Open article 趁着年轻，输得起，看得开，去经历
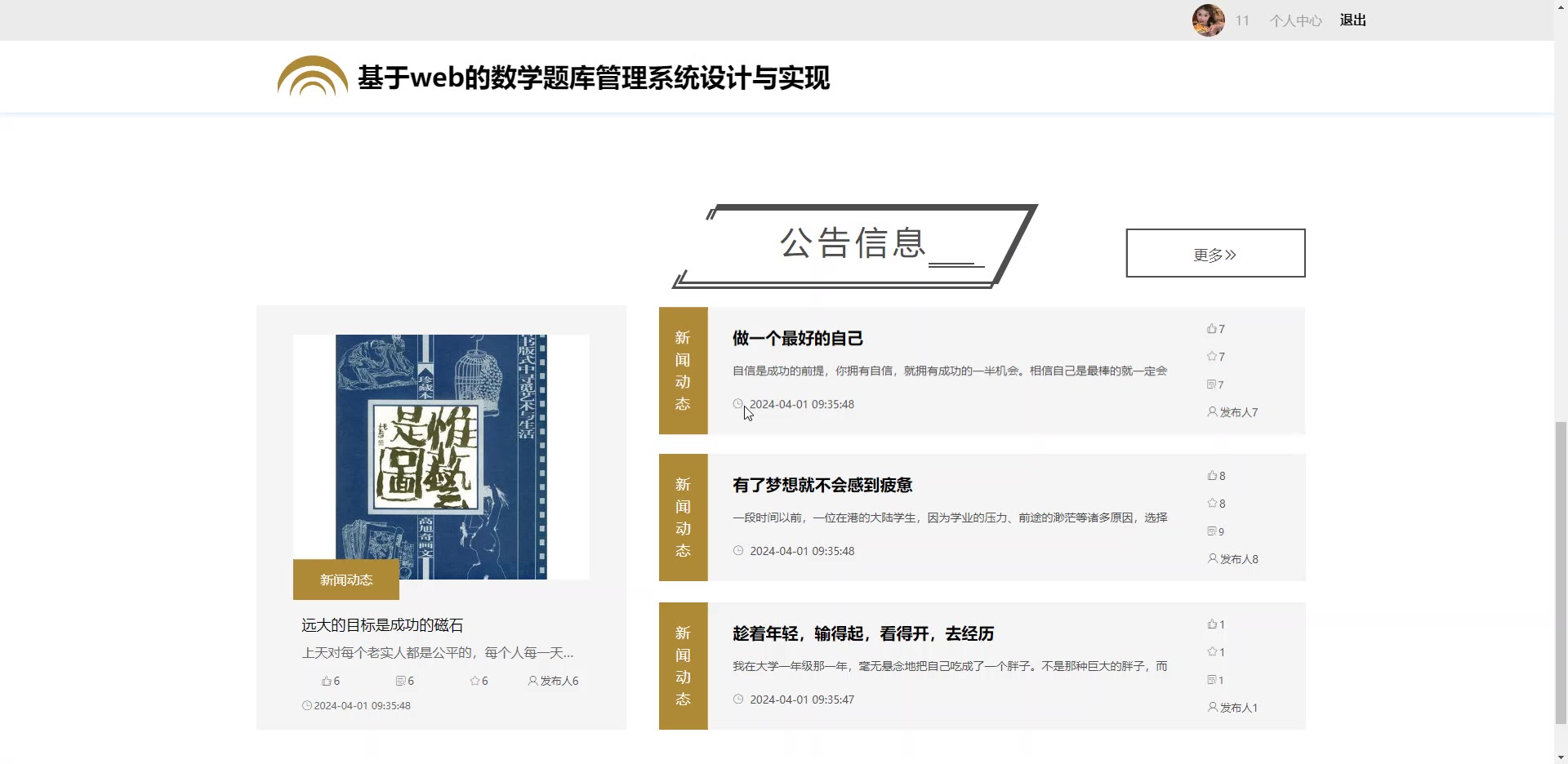Screen dimensions: 1568x764 tap(863, 633)
